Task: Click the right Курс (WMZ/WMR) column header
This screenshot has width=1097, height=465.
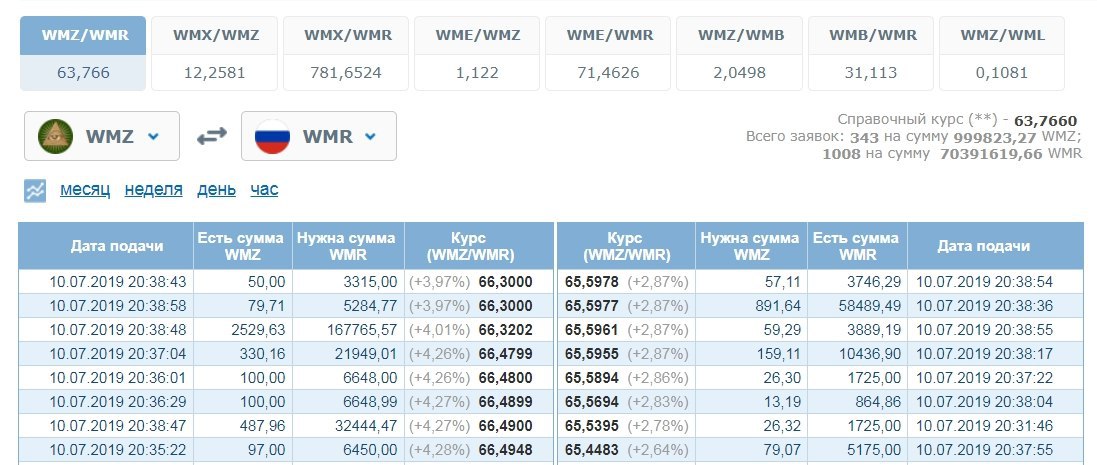Action: [x=625, y=246]
